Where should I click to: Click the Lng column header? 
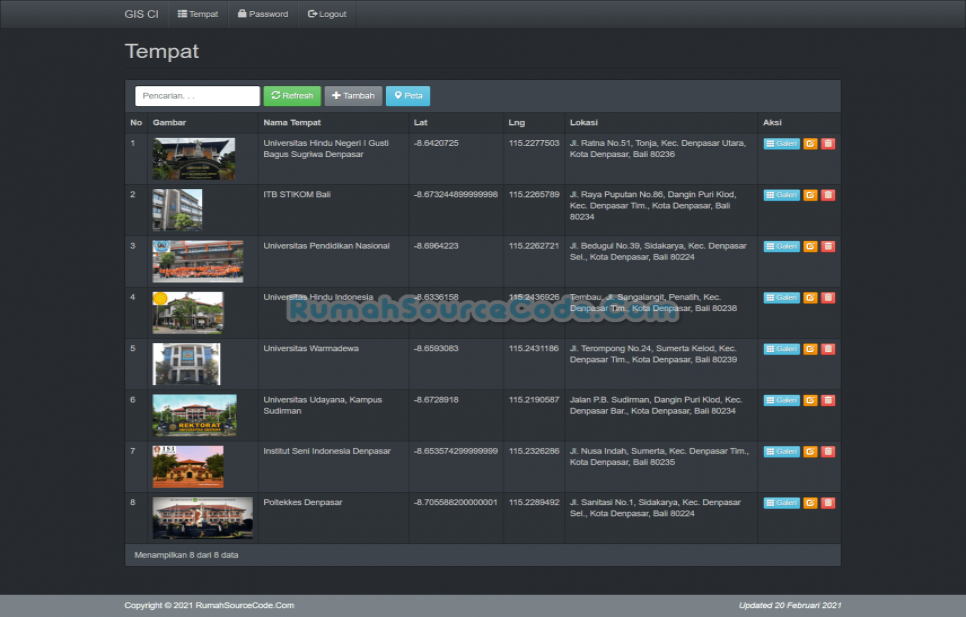click(516, 123)
